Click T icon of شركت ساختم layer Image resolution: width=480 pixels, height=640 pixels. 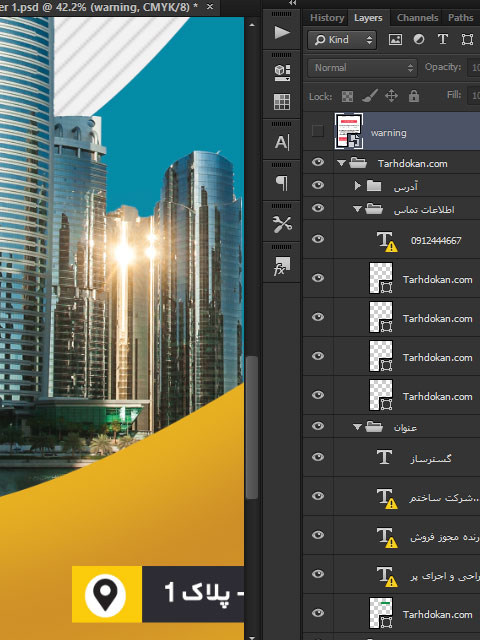[386, 498]
